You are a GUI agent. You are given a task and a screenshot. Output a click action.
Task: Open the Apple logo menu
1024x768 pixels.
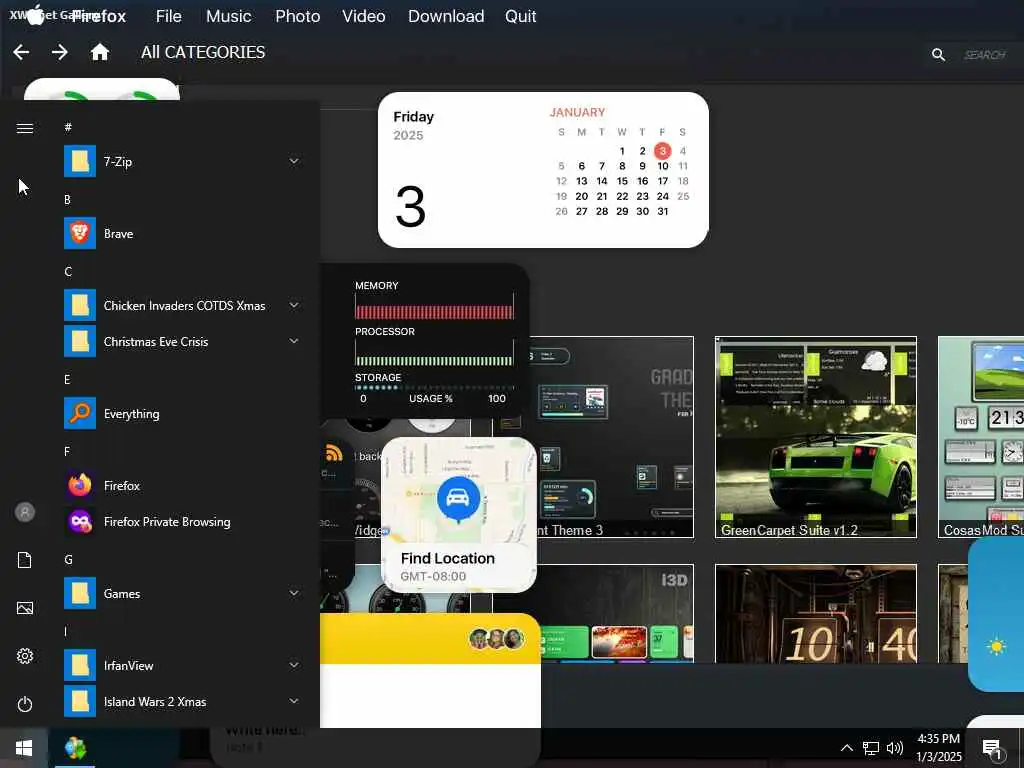tap(37, 14)
